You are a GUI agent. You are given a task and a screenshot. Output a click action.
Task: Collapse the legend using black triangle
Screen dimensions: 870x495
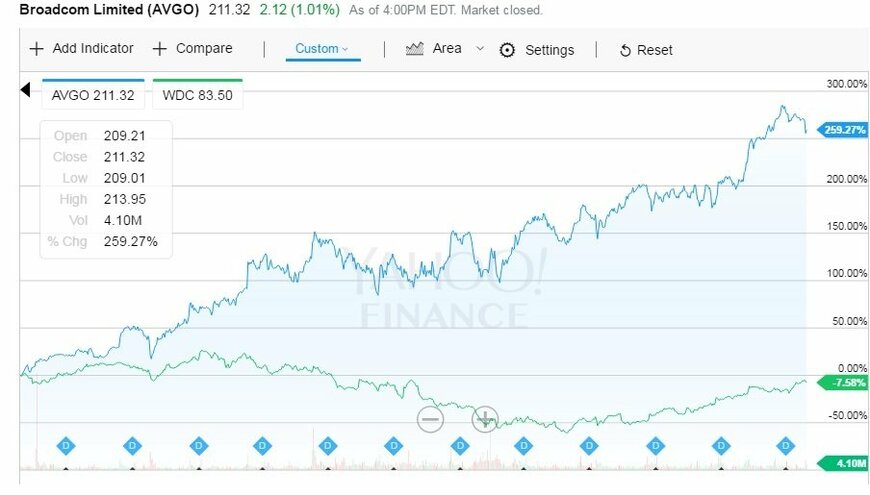coord(27,92)
